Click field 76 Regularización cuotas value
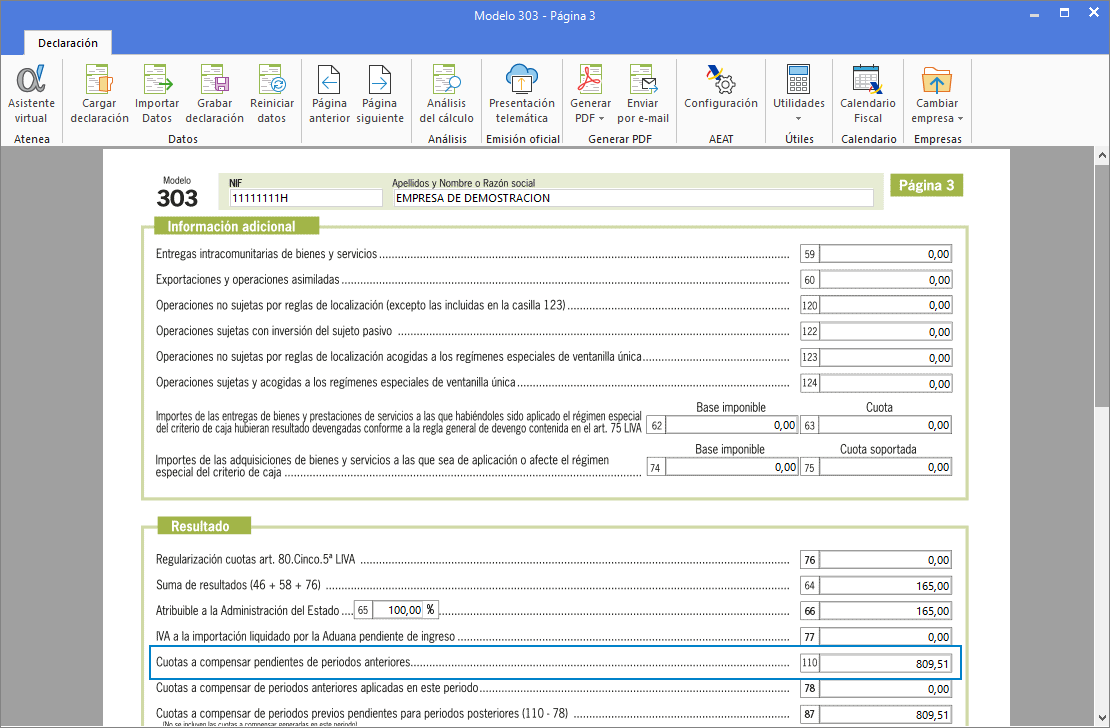 885,559
